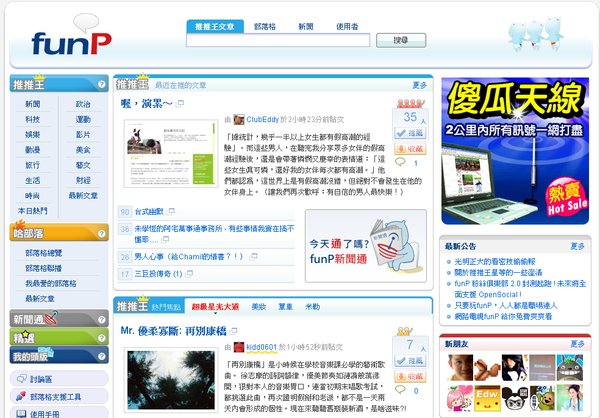Viewport: 600px width, 418px height.
Task: Open the ClubEddy user profile link
Action: coord(262,119)
